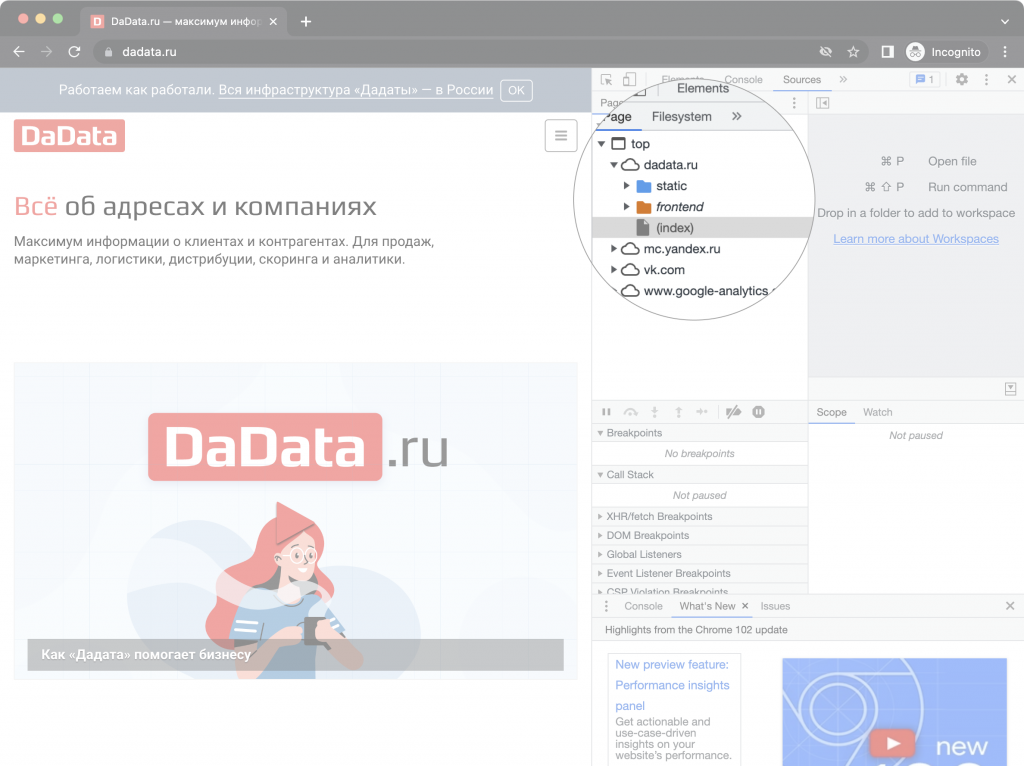This screenshot has width=1024, height=766.
Task: Play the DaData.ru video thumbnail
Action: (x=295, y=520)
